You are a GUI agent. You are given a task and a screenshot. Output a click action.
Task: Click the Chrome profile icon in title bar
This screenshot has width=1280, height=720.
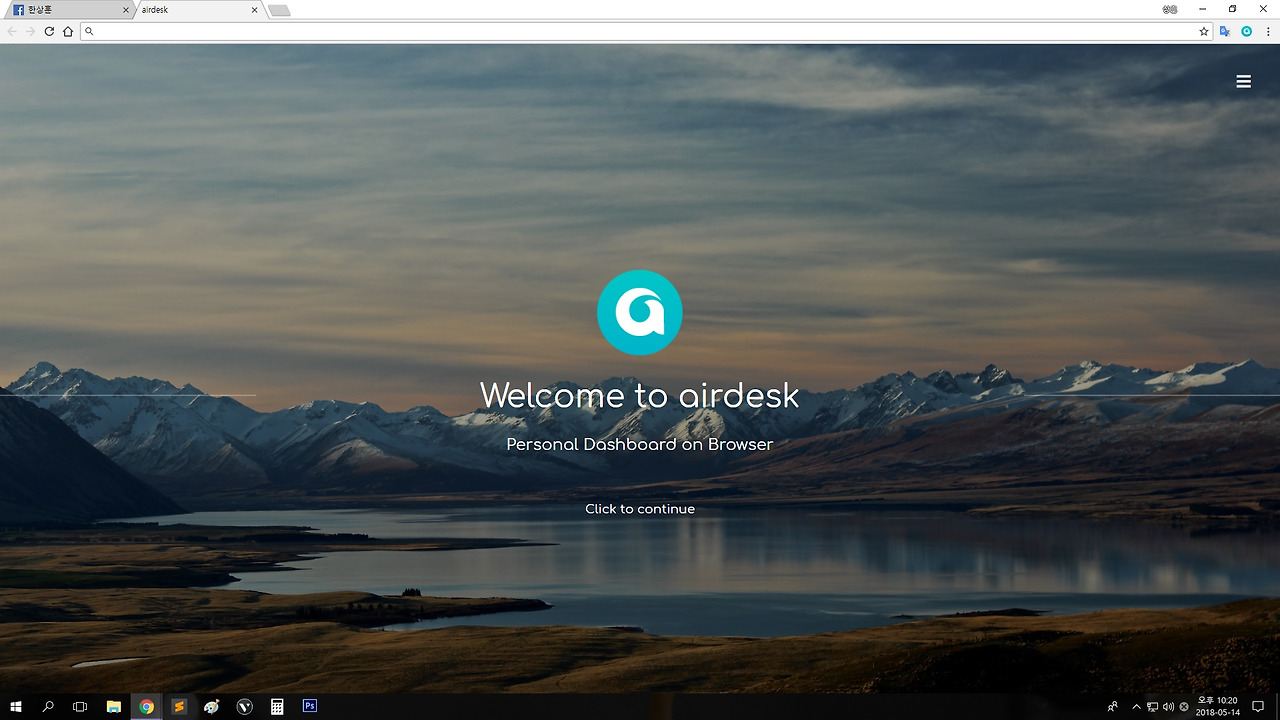1170,9
